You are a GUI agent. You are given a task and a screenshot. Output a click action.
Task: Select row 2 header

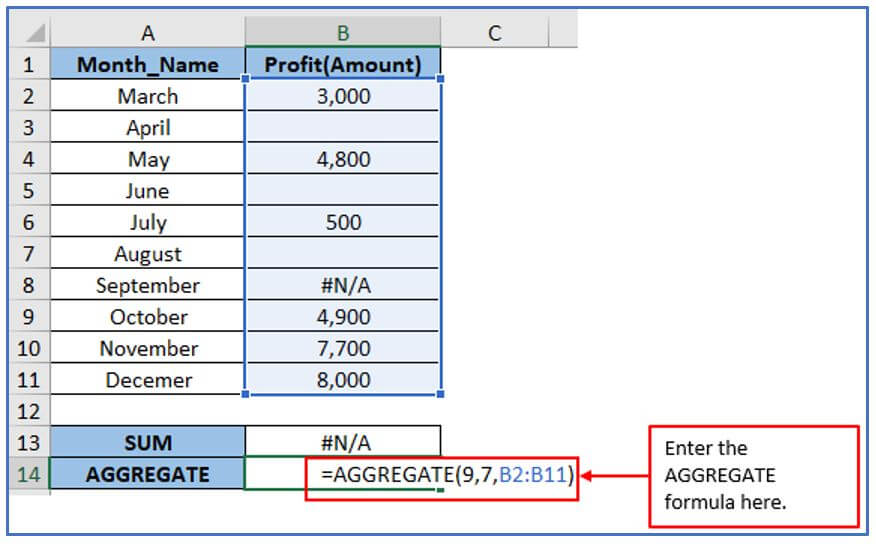(x=29, y=96)
